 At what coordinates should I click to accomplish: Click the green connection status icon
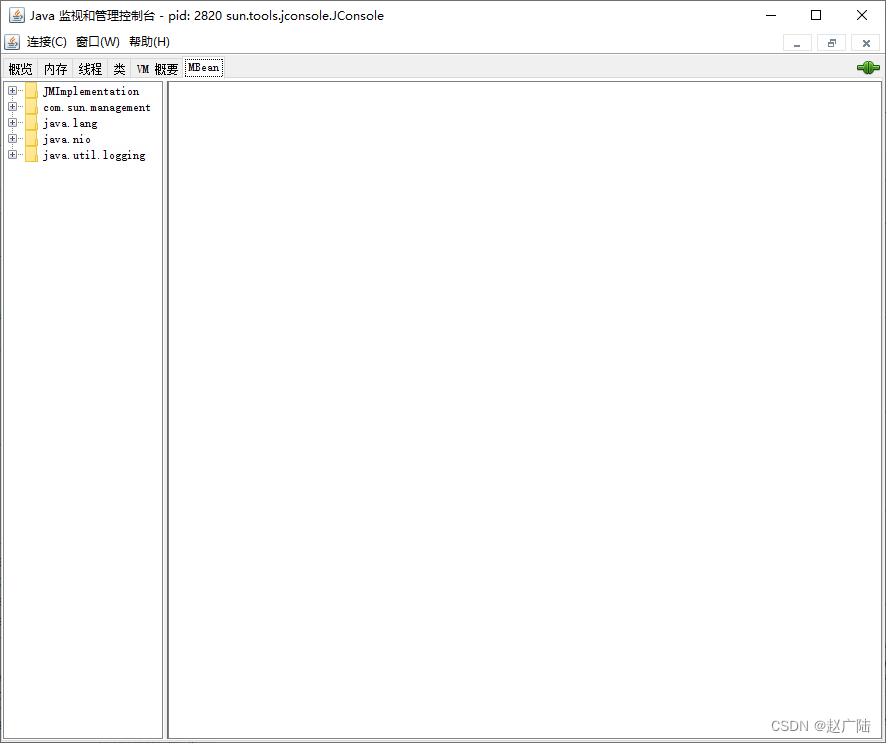[x=868, y=68]
